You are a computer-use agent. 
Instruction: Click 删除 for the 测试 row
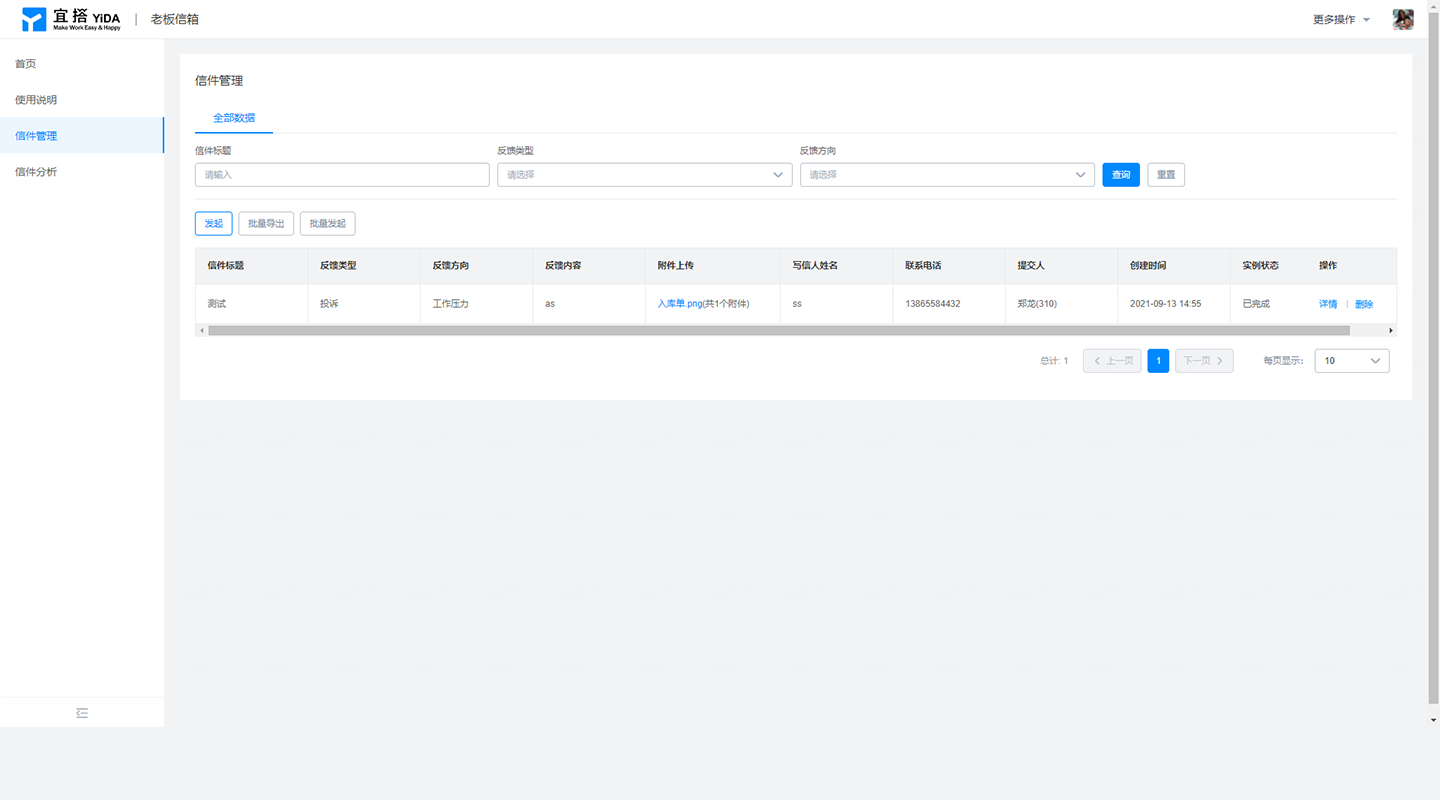(1364, 304)
